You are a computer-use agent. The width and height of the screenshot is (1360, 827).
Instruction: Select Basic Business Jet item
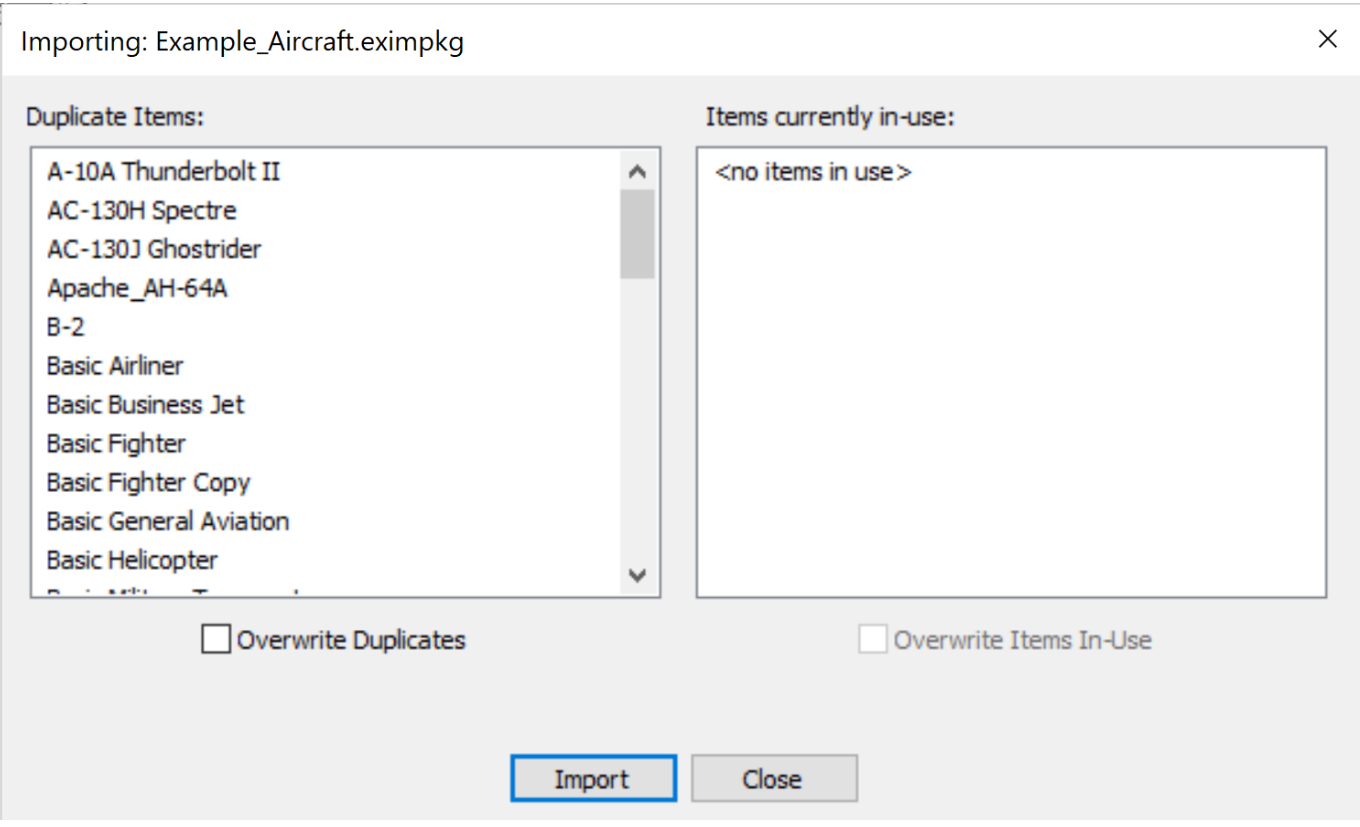[x=143, y=404]
